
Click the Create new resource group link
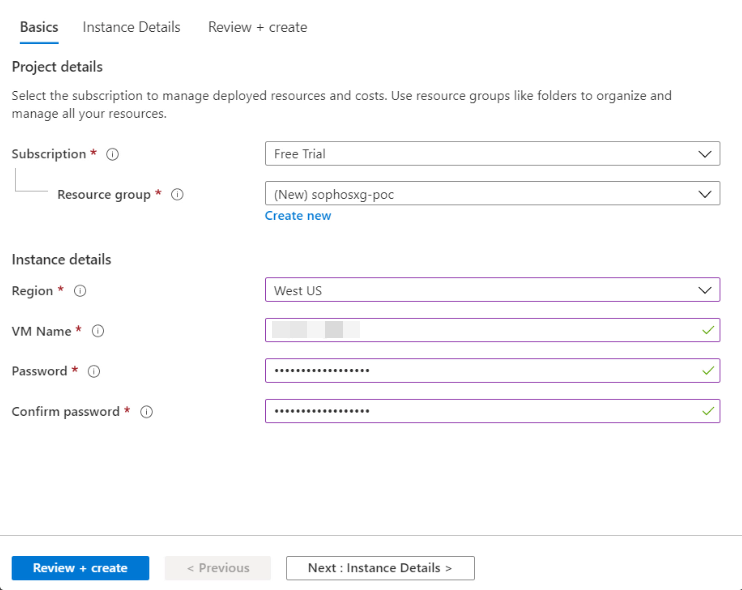click(x=298, y=216)
